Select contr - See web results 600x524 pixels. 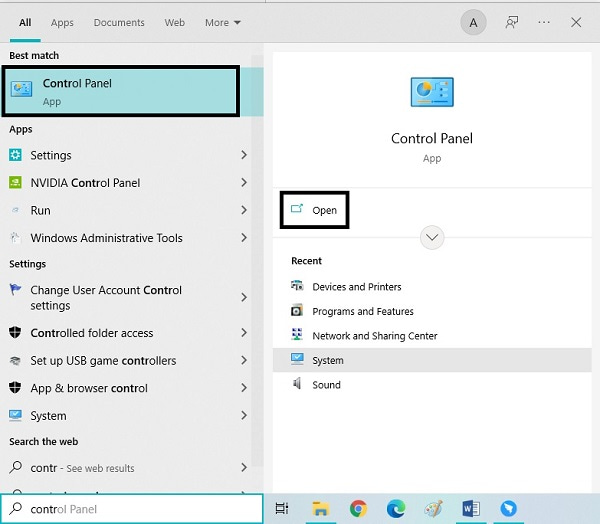click(x=82, y=468)
